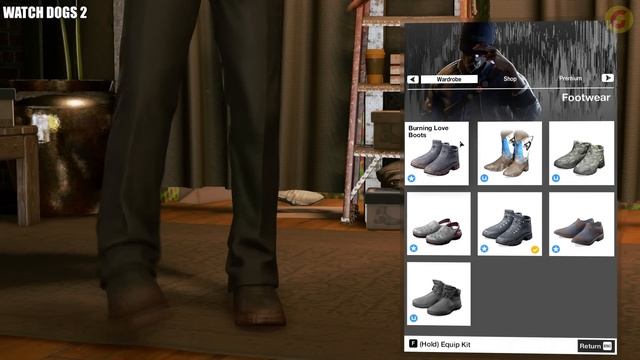Screen dimensions: 640x360
Task: Click star badge on Burning Love Boots
Action: 411,178
